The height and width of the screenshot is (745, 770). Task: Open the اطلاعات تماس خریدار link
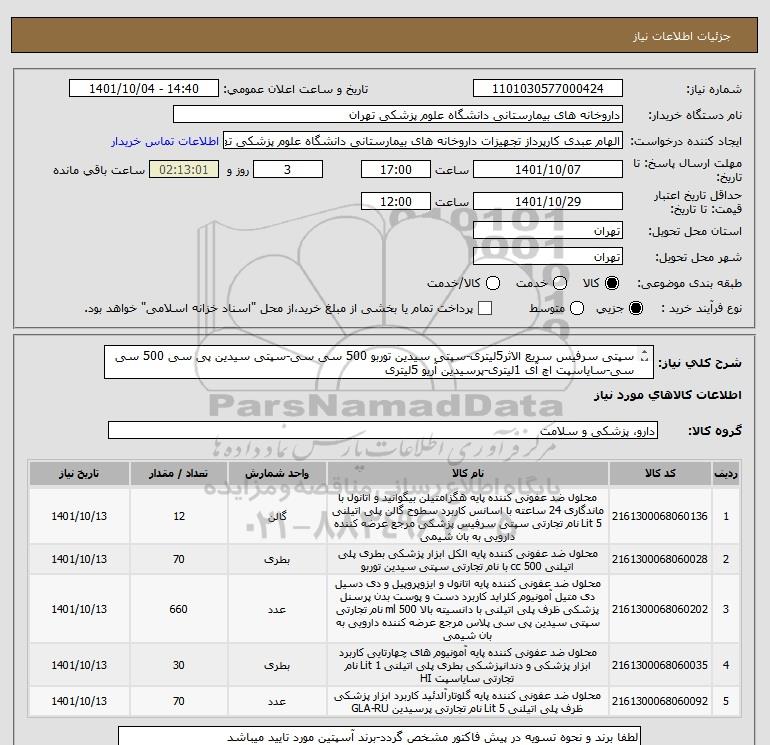click(165, 141)
